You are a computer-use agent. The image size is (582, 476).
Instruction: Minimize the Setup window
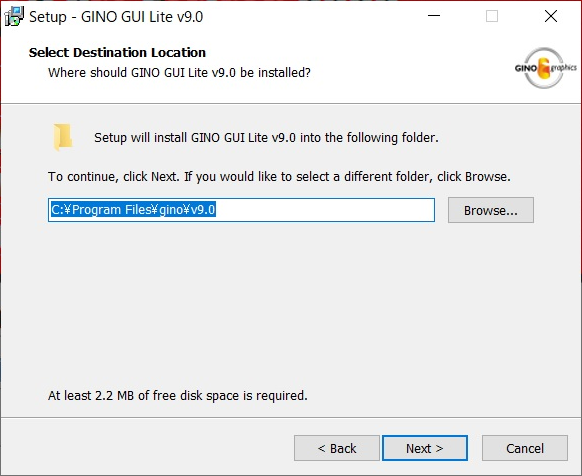coord(434,16)
